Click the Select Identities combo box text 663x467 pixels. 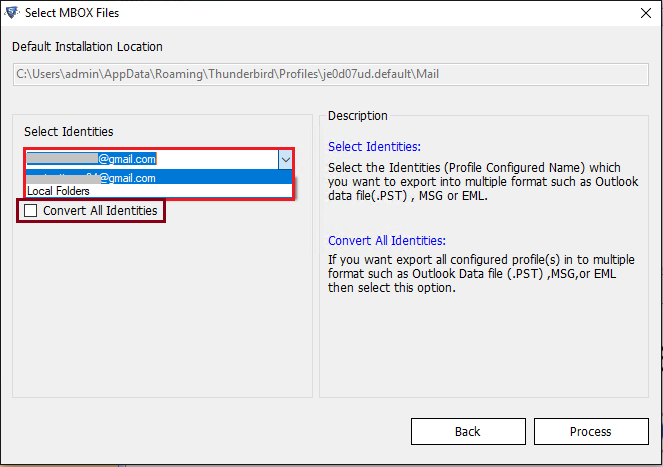click(x=151, y=159)
